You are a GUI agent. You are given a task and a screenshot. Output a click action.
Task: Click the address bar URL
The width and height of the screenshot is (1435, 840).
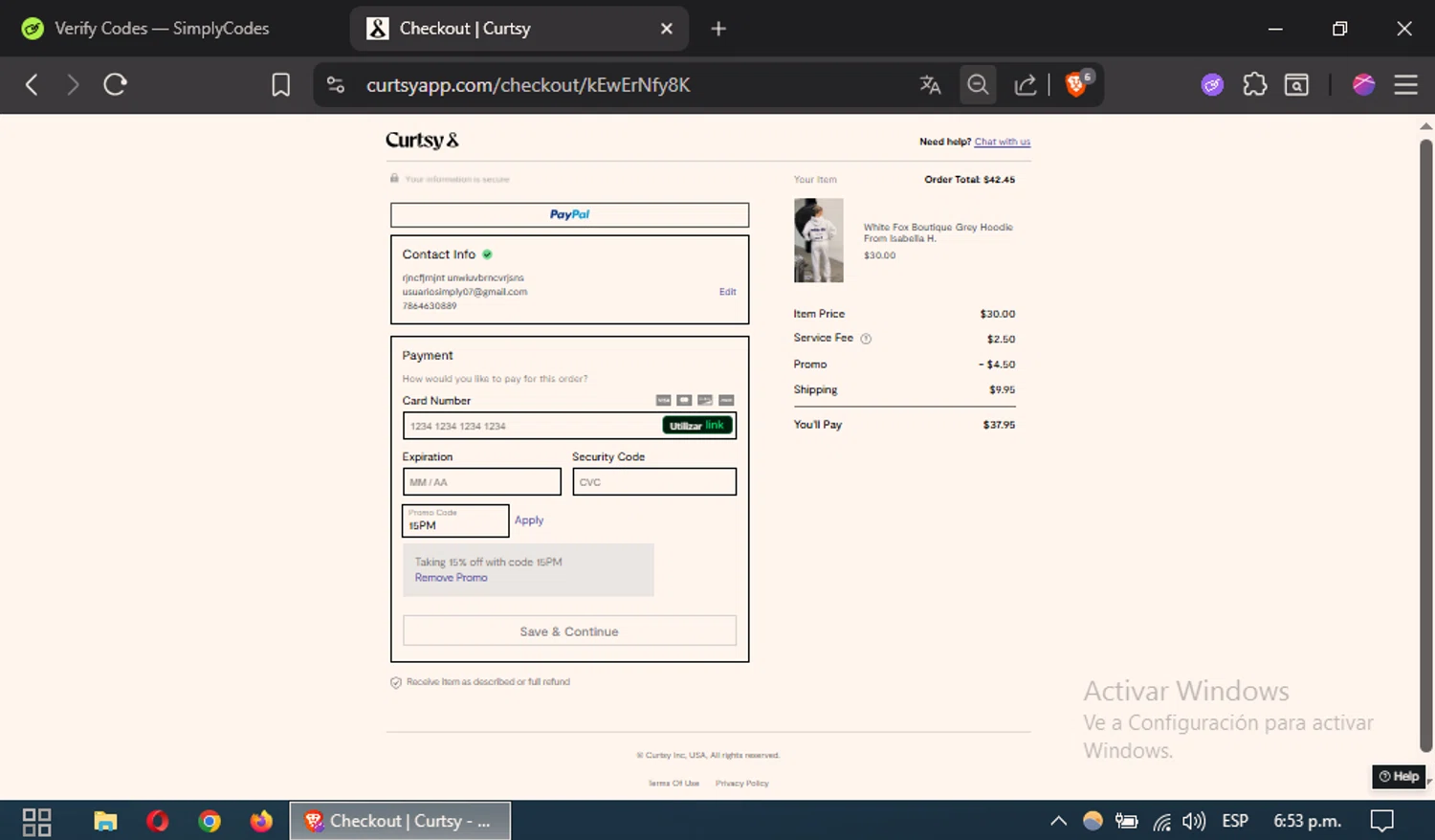(x=527, y=85)
